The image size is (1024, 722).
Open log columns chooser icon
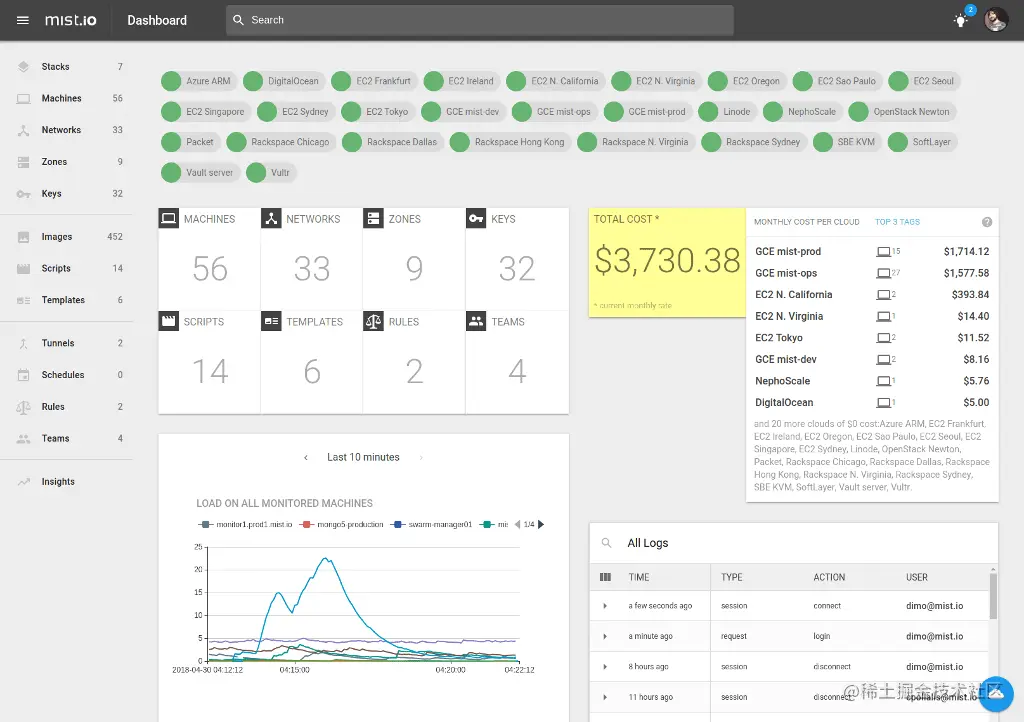pyautogui.click(x=605, y=577)
